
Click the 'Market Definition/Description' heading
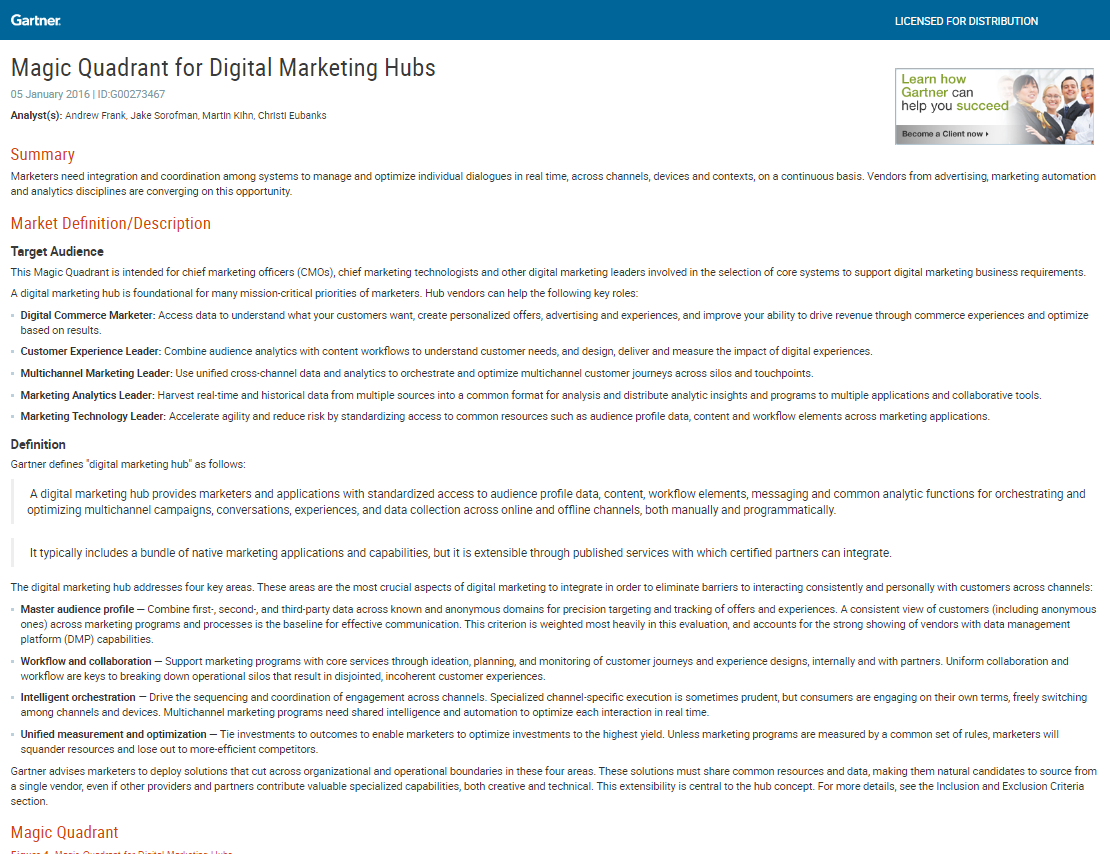tap(110, 224)
